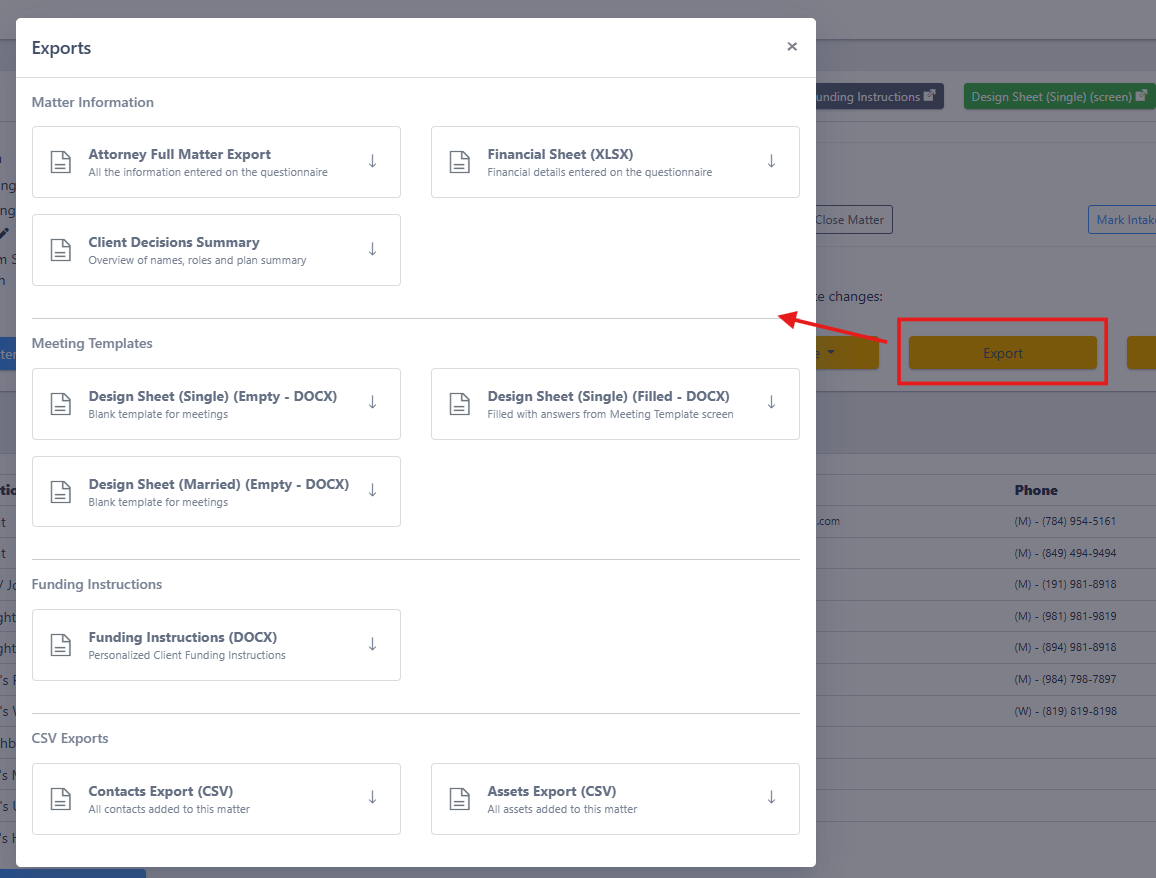Click document icon beside Funding Instructions (DOCX)
Image resolution: width=1156 pixels, height=878 pixels.
pos(60,645)
